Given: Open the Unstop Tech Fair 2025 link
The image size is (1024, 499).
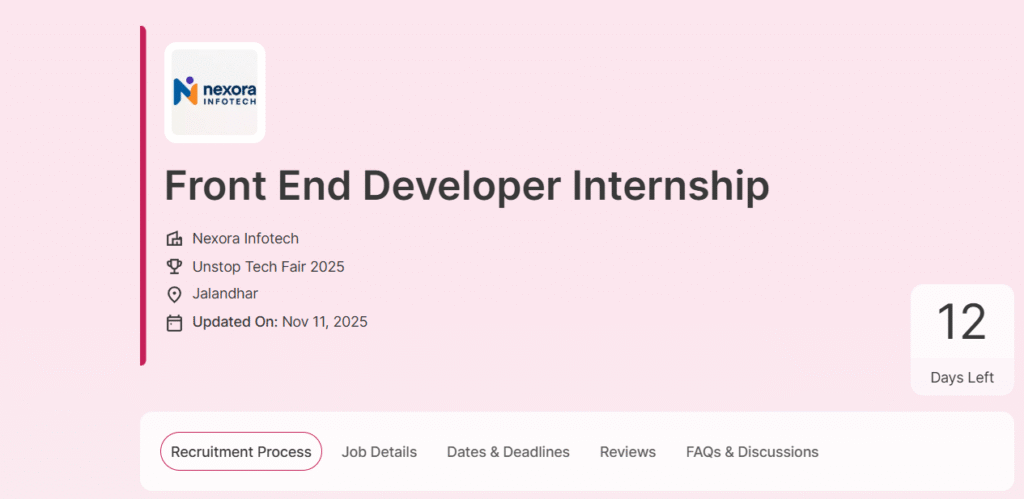Looking at the screenshot, I should [268, 267].
